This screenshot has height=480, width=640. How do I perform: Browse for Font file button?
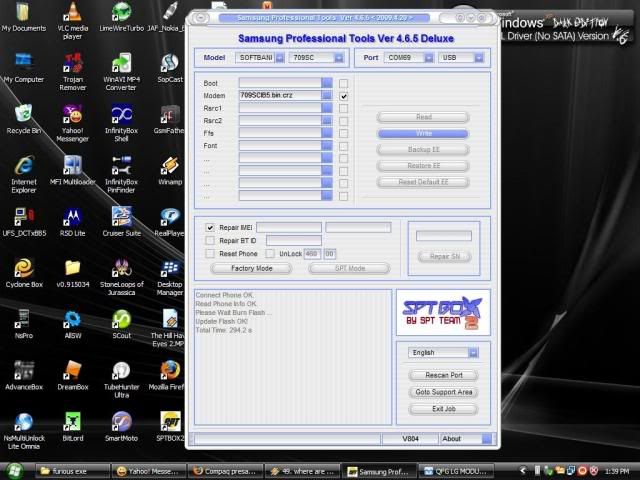[327, 145]
